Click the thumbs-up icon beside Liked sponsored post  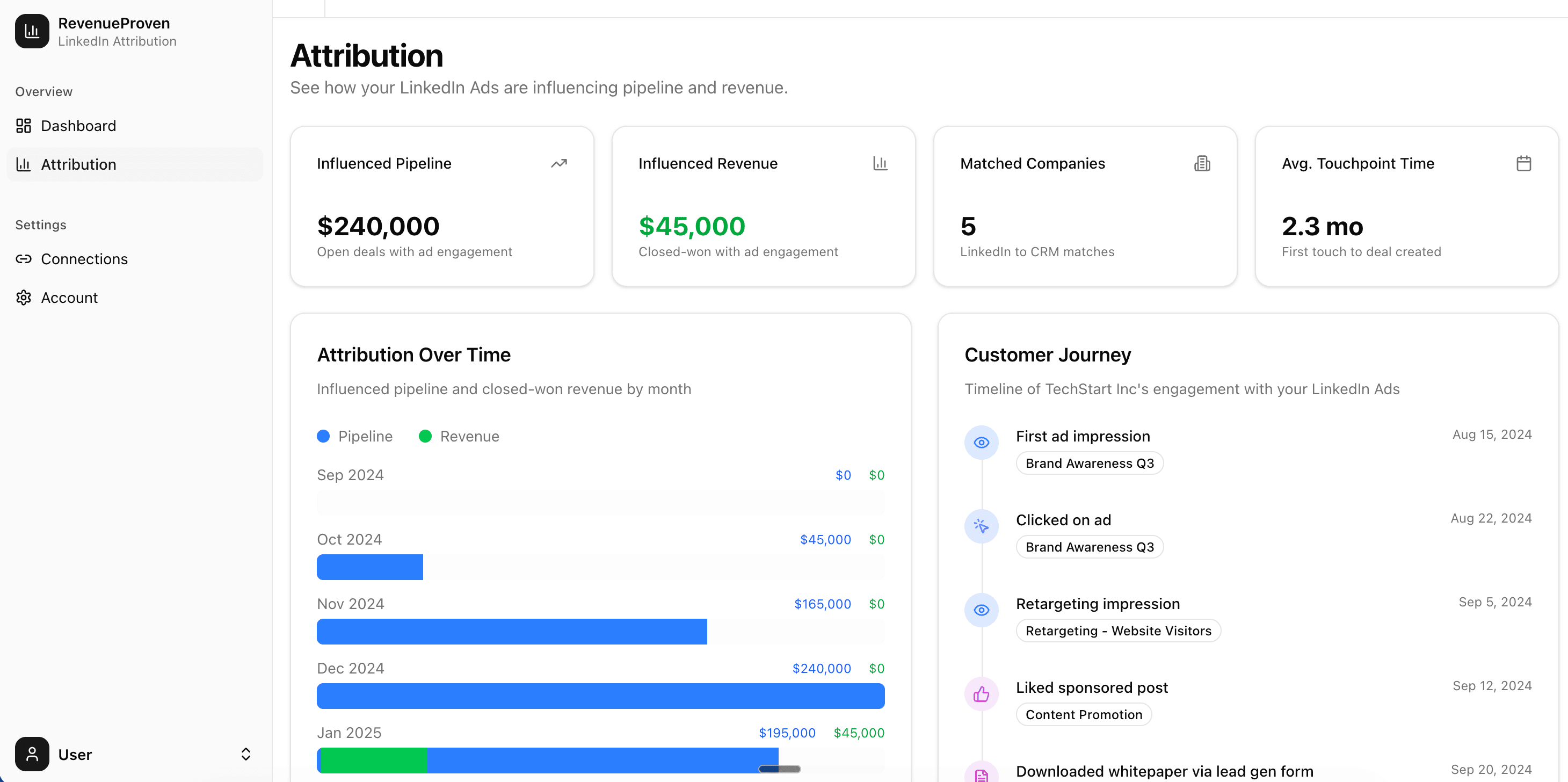point(981,693)
